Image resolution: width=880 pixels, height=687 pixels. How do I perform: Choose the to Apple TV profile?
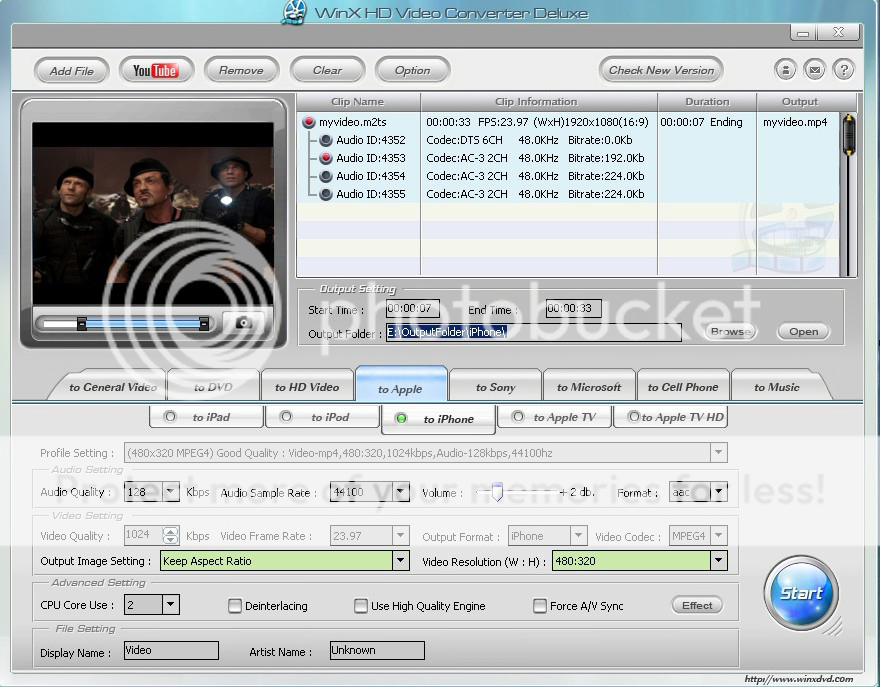click(x=554, y=417)
